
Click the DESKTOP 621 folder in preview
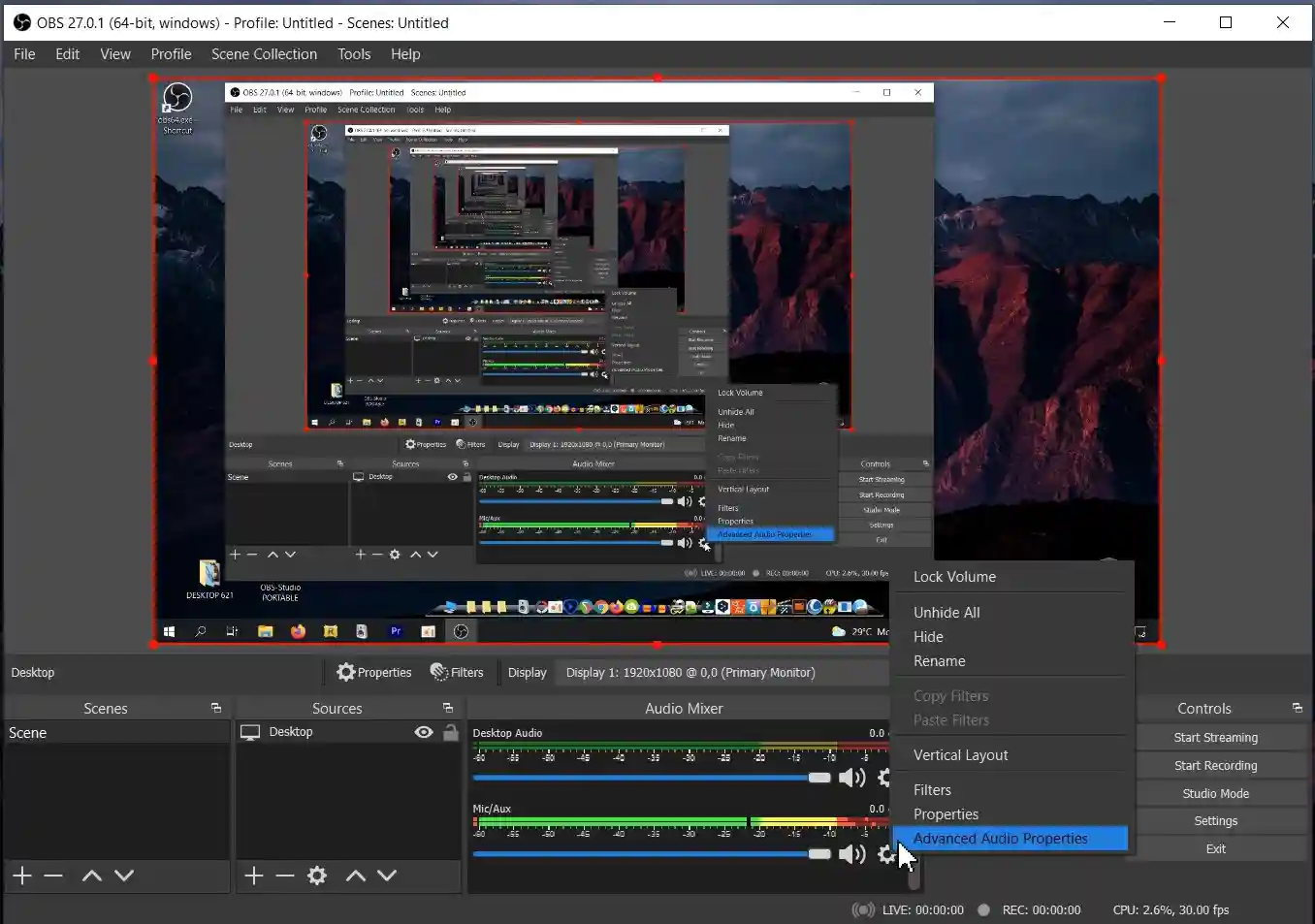(x=209, y=580)
